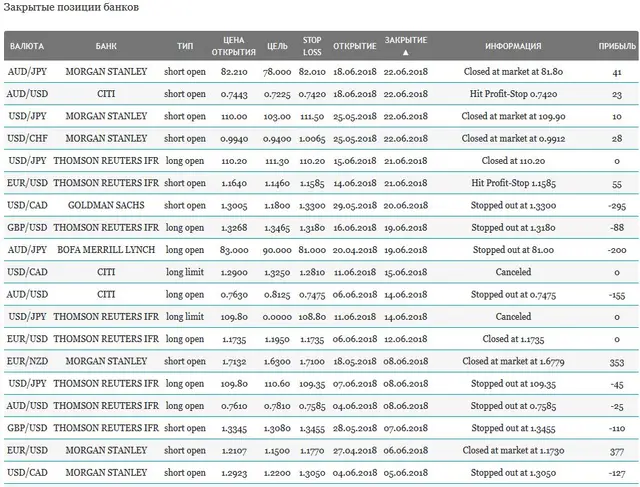Click 'Stopped out at 1.3300' cell
Viewport: 640px width, 487px height.
[x=513, y=205]
